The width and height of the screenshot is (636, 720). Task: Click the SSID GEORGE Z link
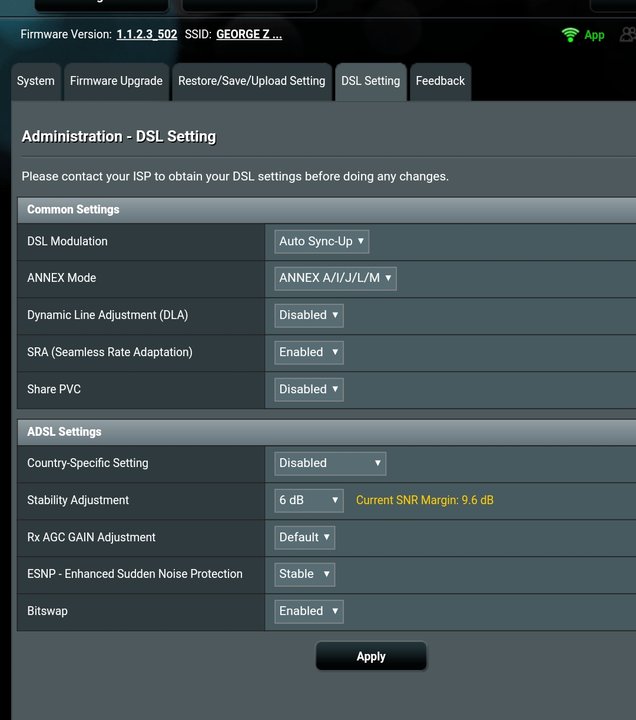249,34
